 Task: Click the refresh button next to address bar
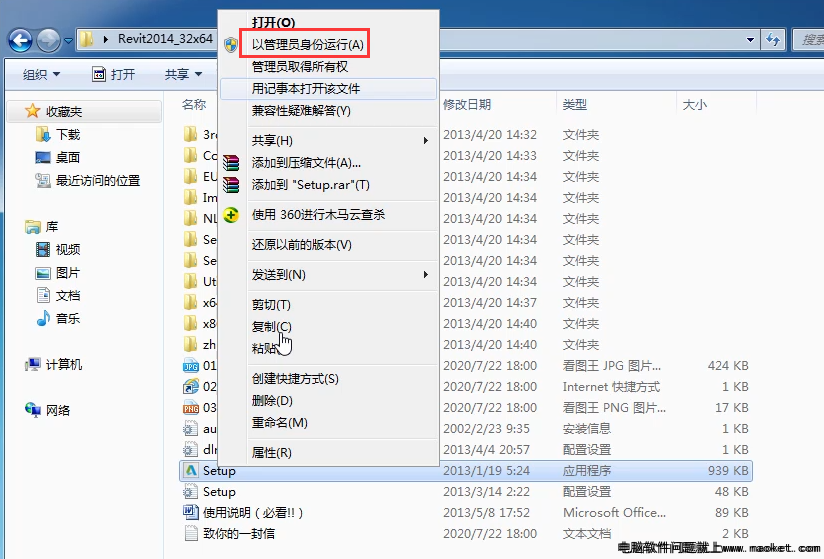tap(773, 39)
